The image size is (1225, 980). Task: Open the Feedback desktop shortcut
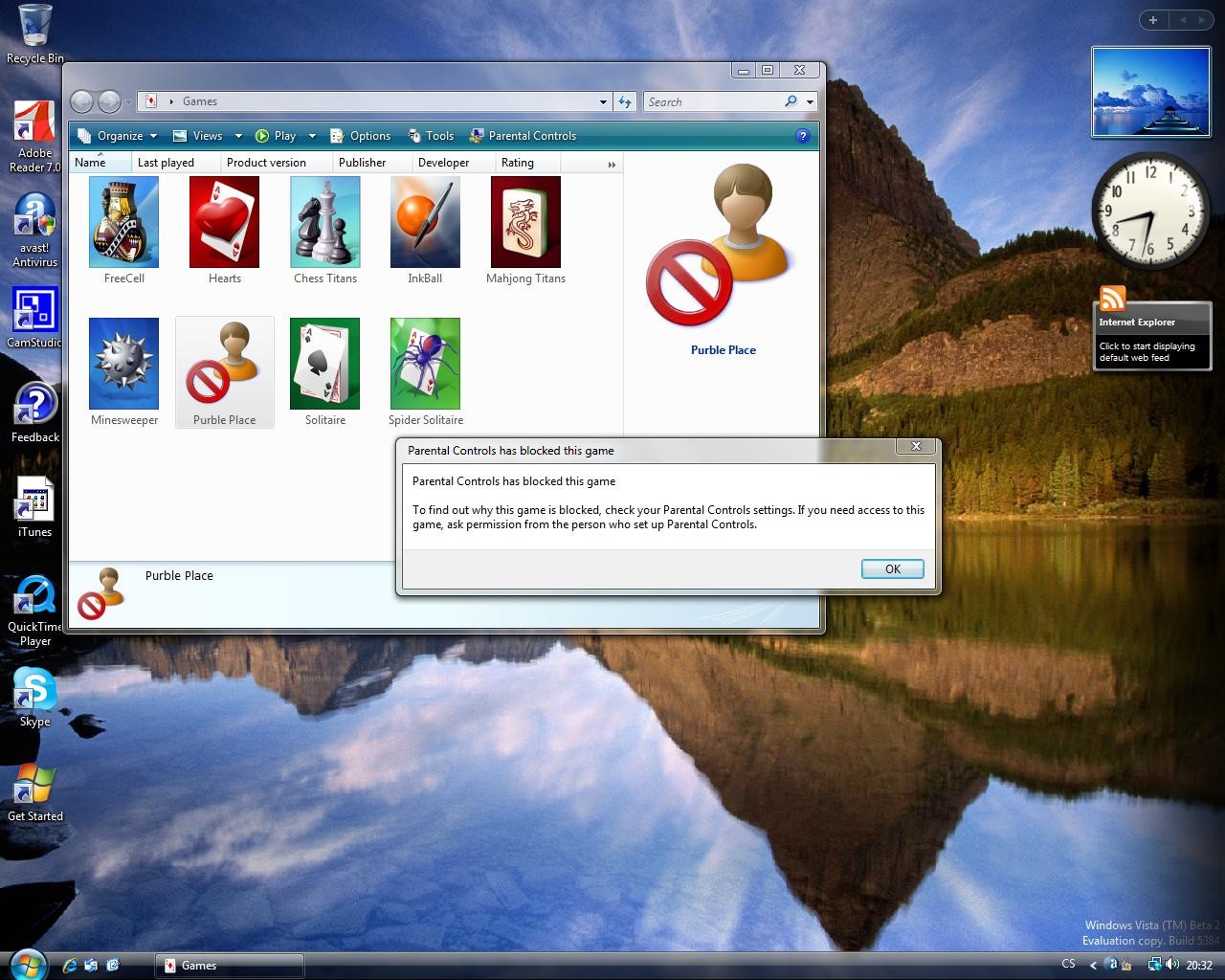pos(35,405)
